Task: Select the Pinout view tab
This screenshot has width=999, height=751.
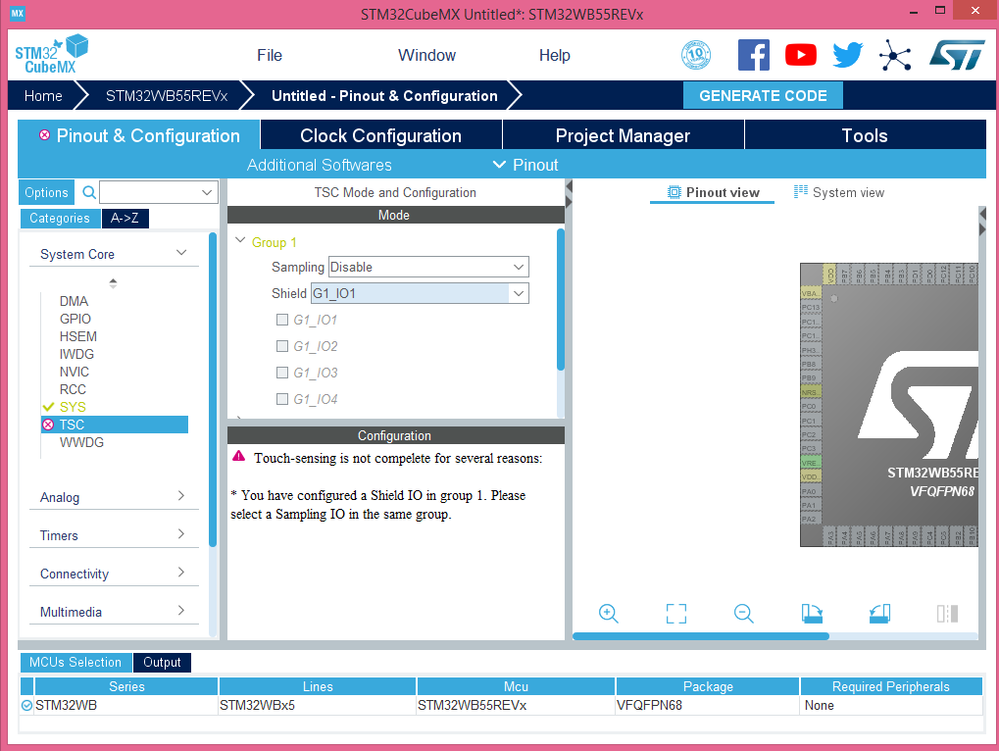Action: click(x=713, y=192)
